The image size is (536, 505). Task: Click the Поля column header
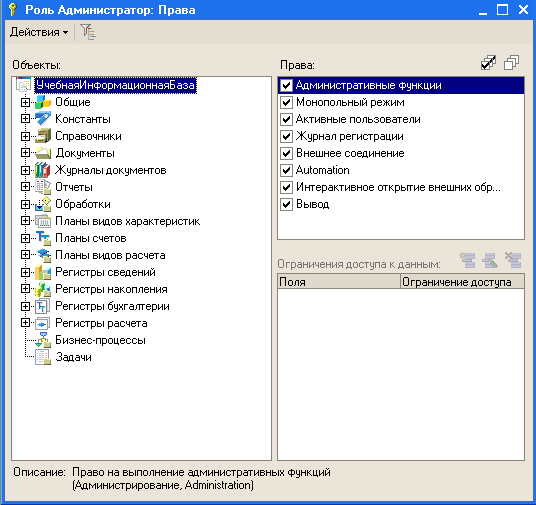pyautogui.click(x=339, y=282)
